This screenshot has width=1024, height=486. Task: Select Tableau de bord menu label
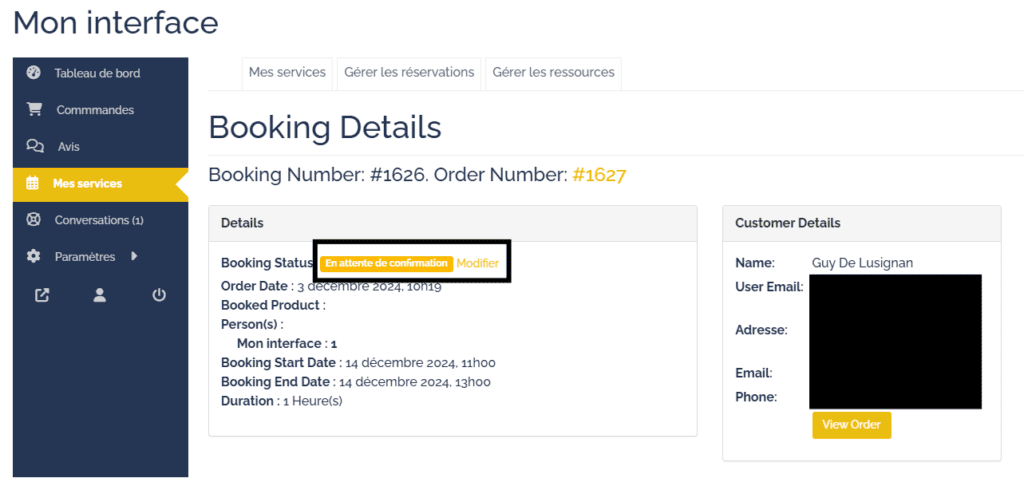[97, 73]
